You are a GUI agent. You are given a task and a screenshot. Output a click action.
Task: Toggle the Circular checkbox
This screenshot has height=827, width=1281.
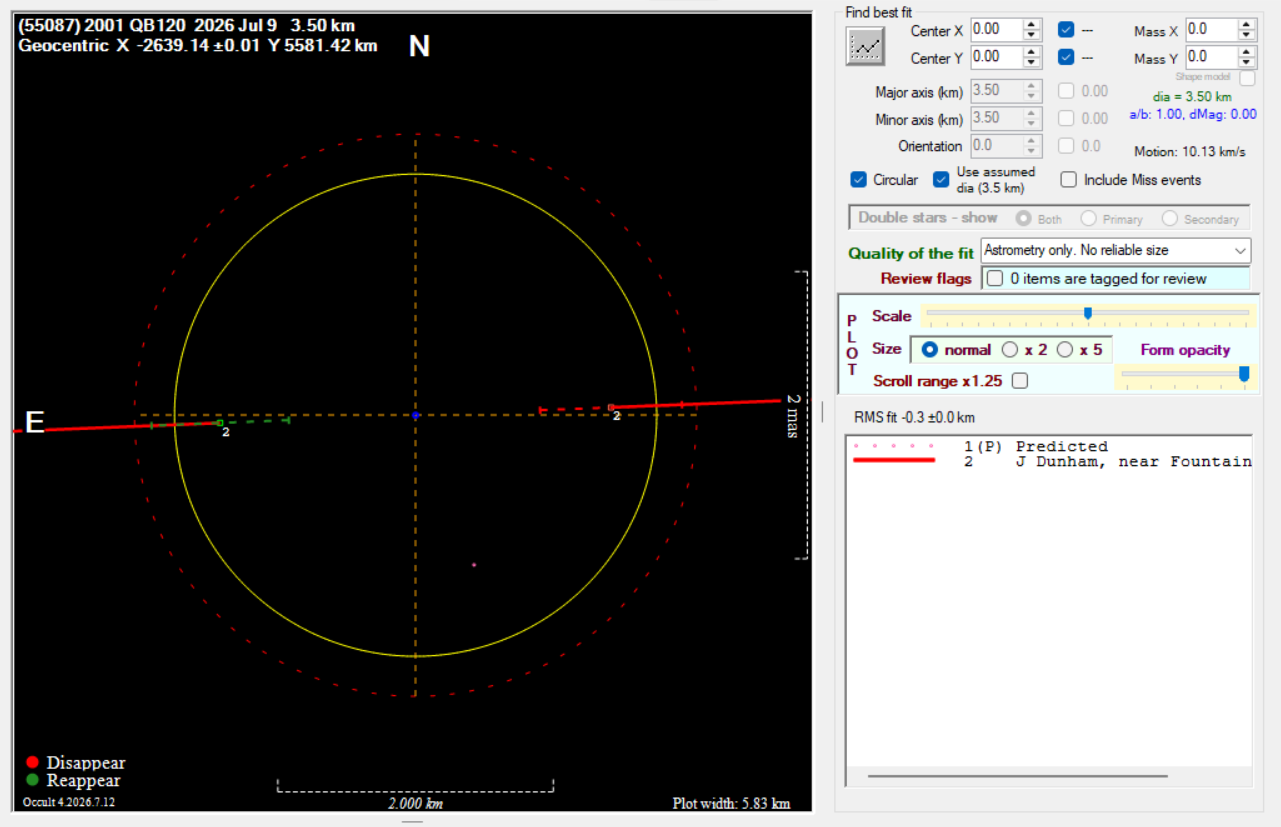point(858,180)
